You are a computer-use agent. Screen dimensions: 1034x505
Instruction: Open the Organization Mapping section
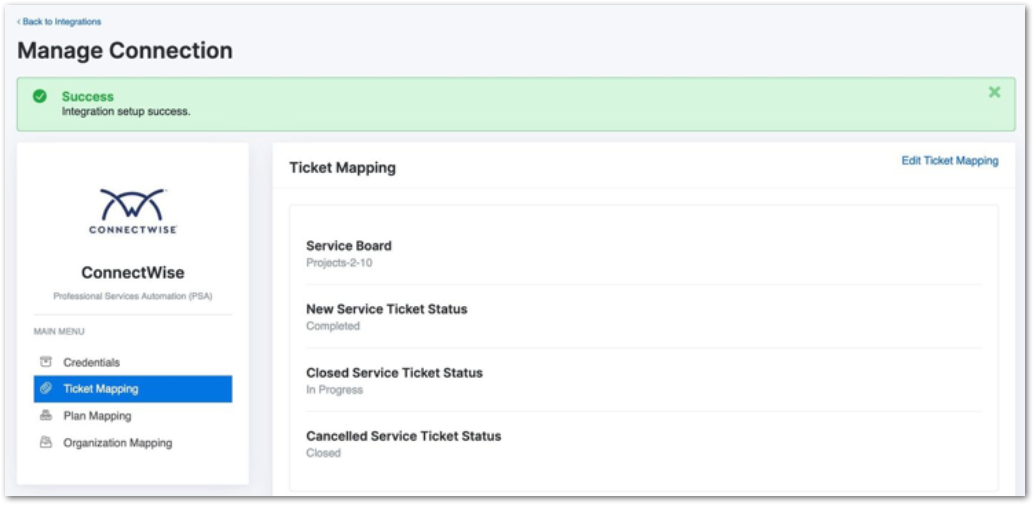pos(117,443)
